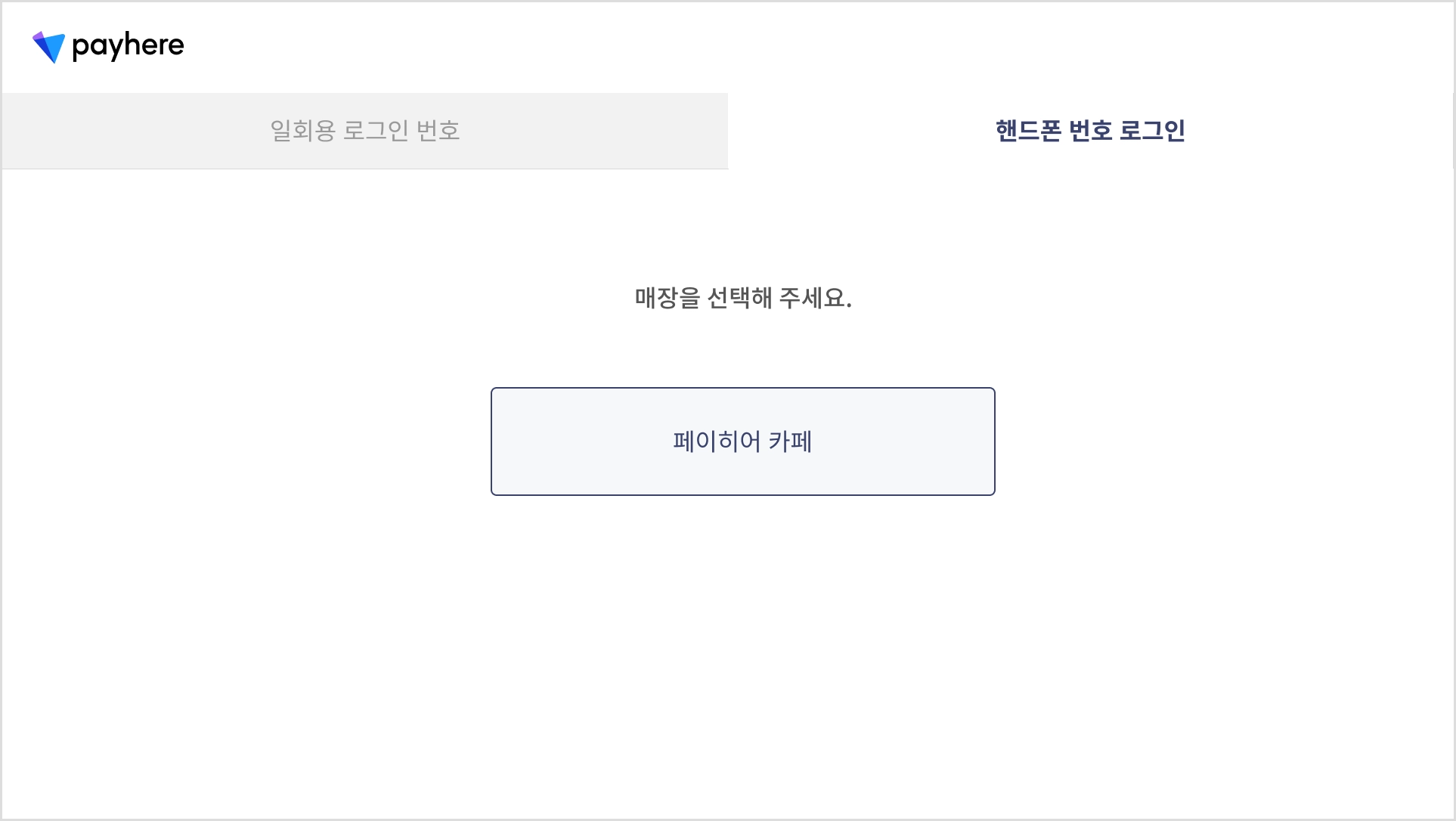Viewport: 1456px width, 821px height.
Task: Click the bold active login tab
Action: [1090, 131]
